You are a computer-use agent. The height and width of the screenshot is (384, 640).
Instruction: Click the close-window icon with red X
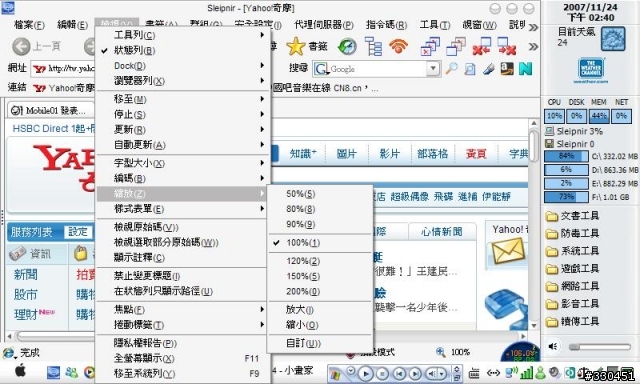(x=431, y=46)
